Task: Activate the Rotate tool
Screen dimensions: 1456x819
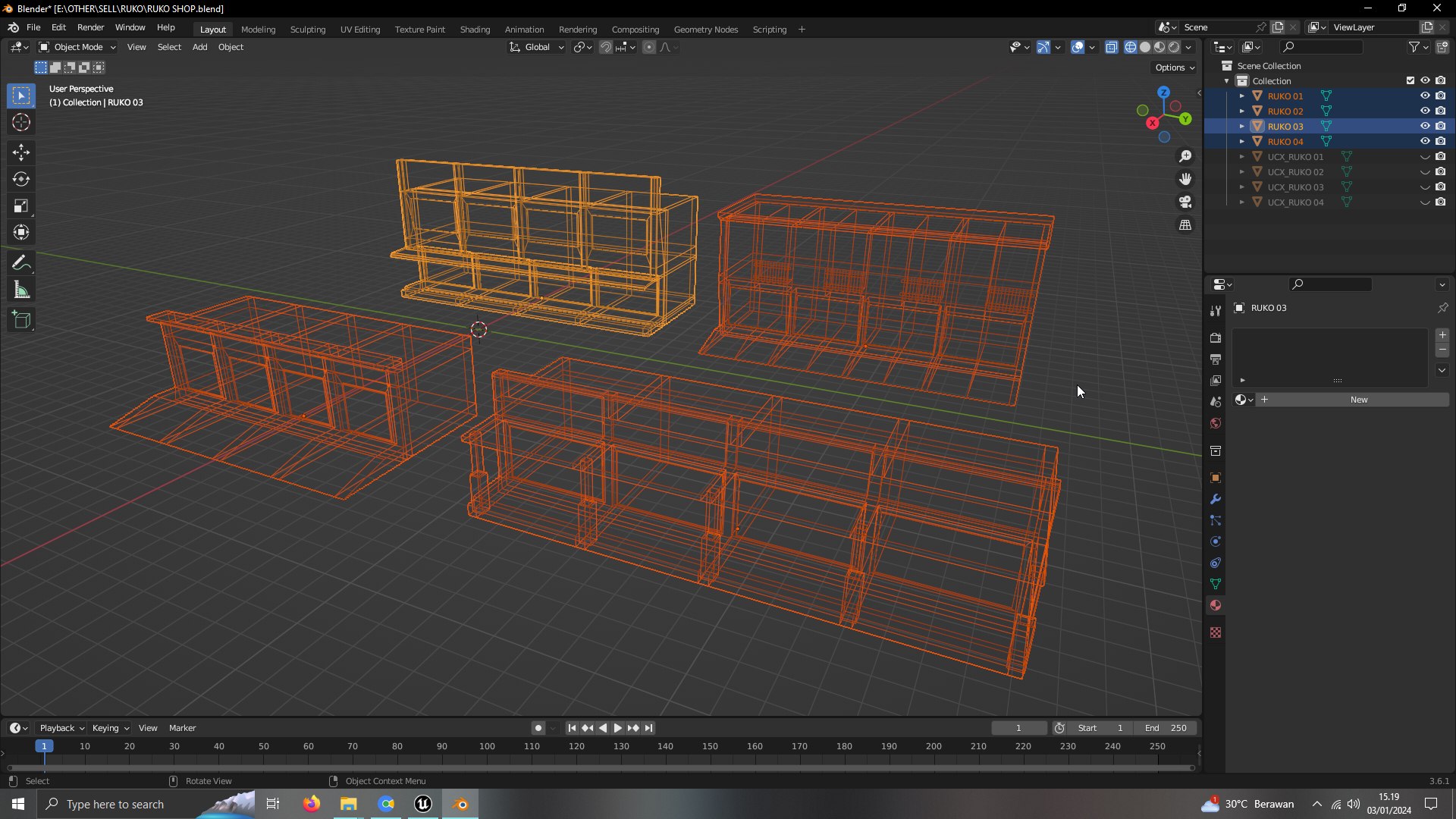Action: tap(21, 179)
